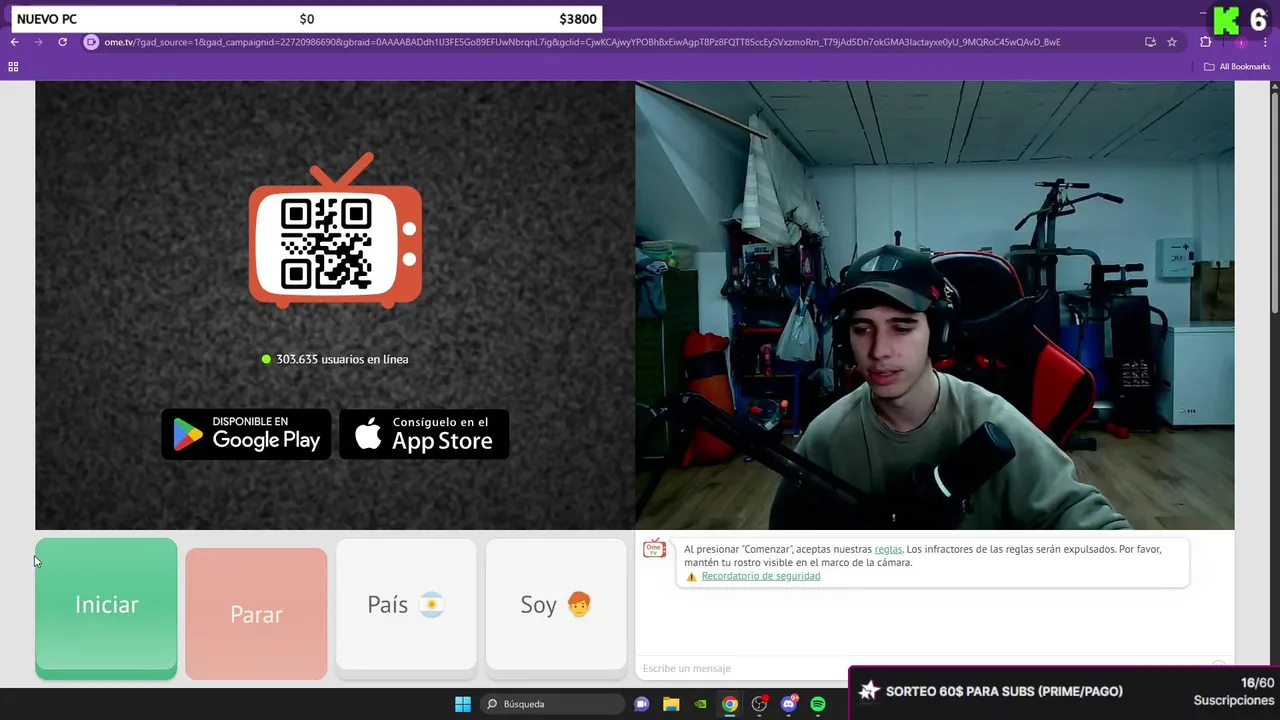Image resolution: width=1280 pixels, height=720 pixels.
Task: Open the Windows Start menu
Action: 463,704
